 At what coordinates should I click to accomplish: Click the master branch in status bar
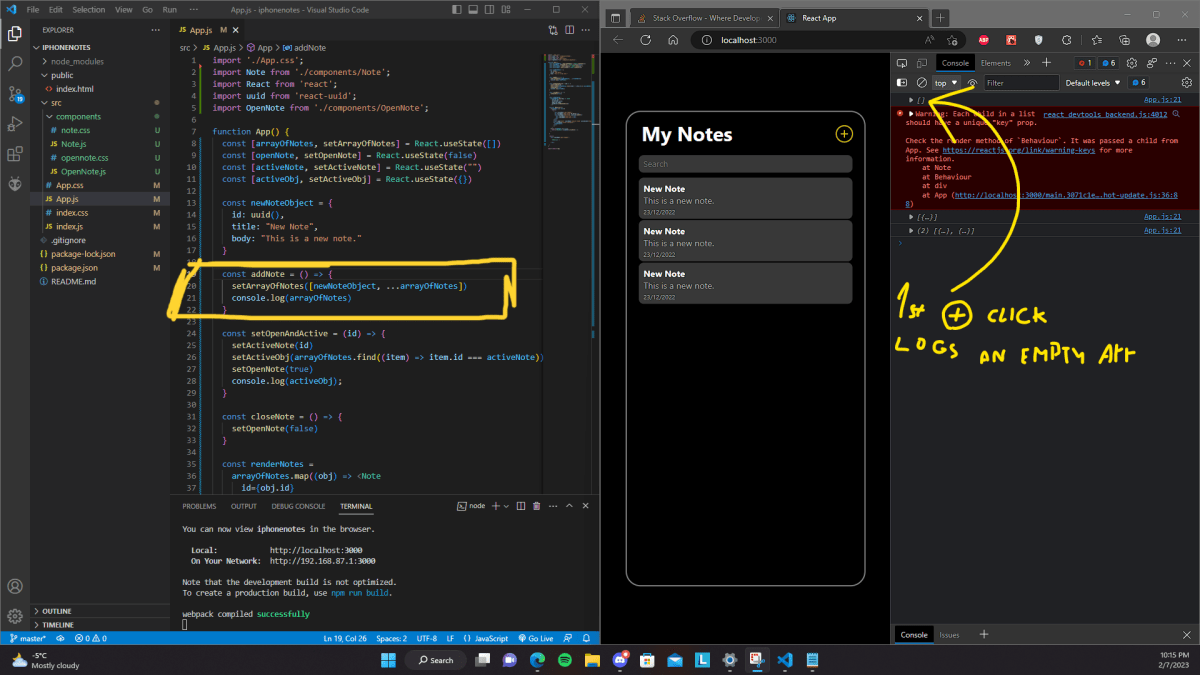(x=28, y=638)
